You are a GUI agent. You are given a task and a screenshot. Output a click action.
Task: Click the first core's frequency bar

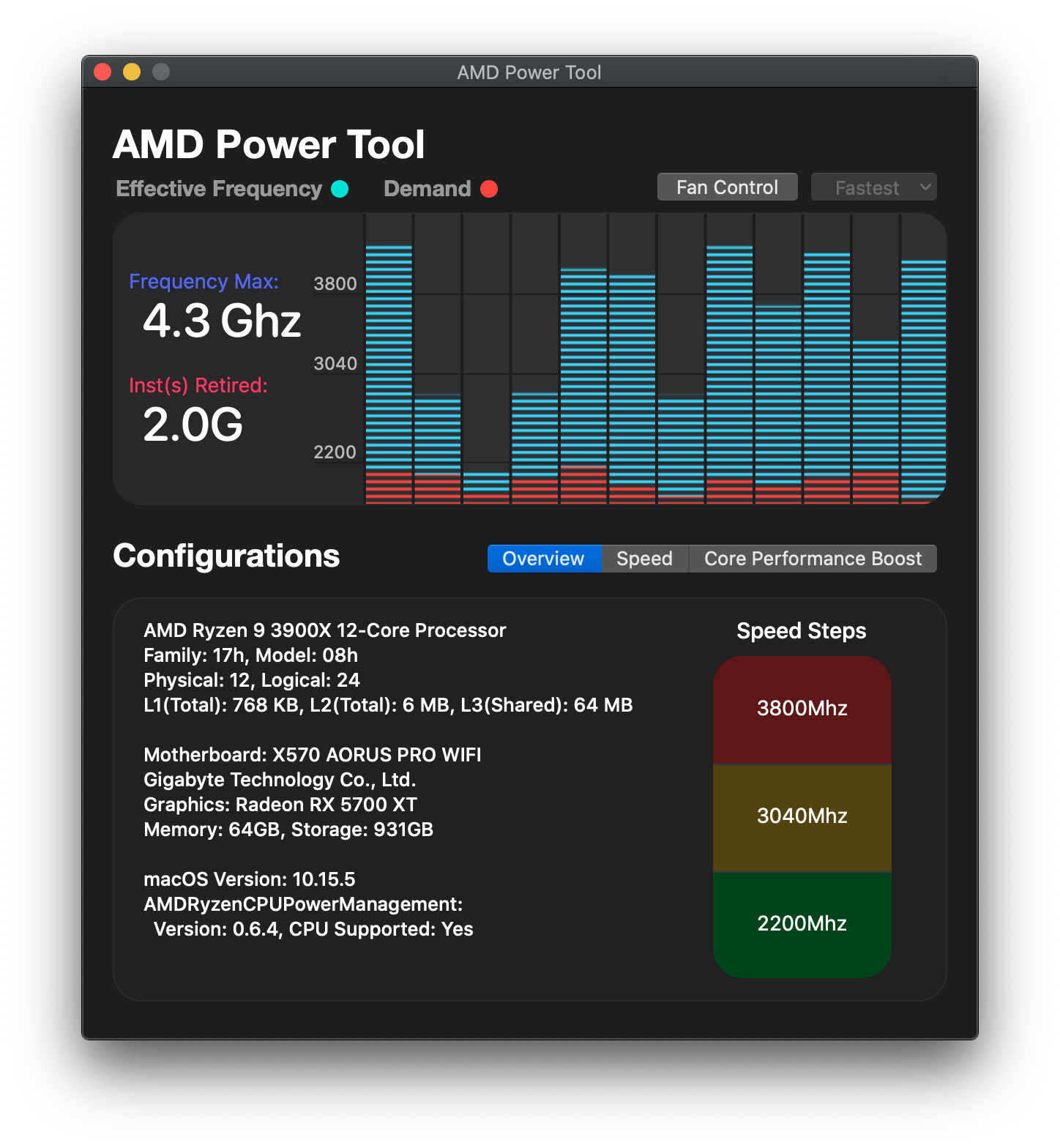389,375
